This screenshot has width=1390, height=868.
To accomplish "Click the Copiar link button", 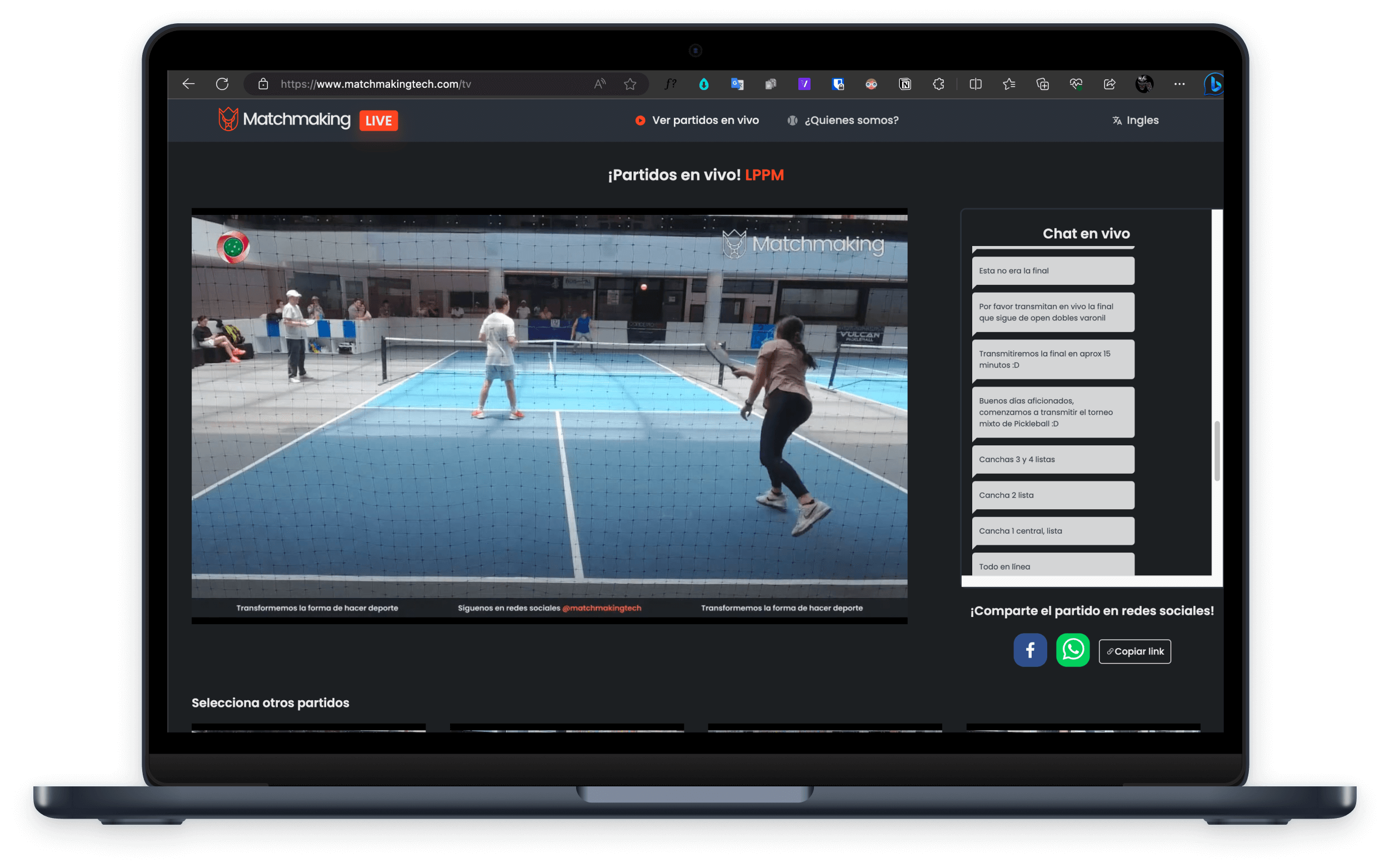I will (1134, 651).
